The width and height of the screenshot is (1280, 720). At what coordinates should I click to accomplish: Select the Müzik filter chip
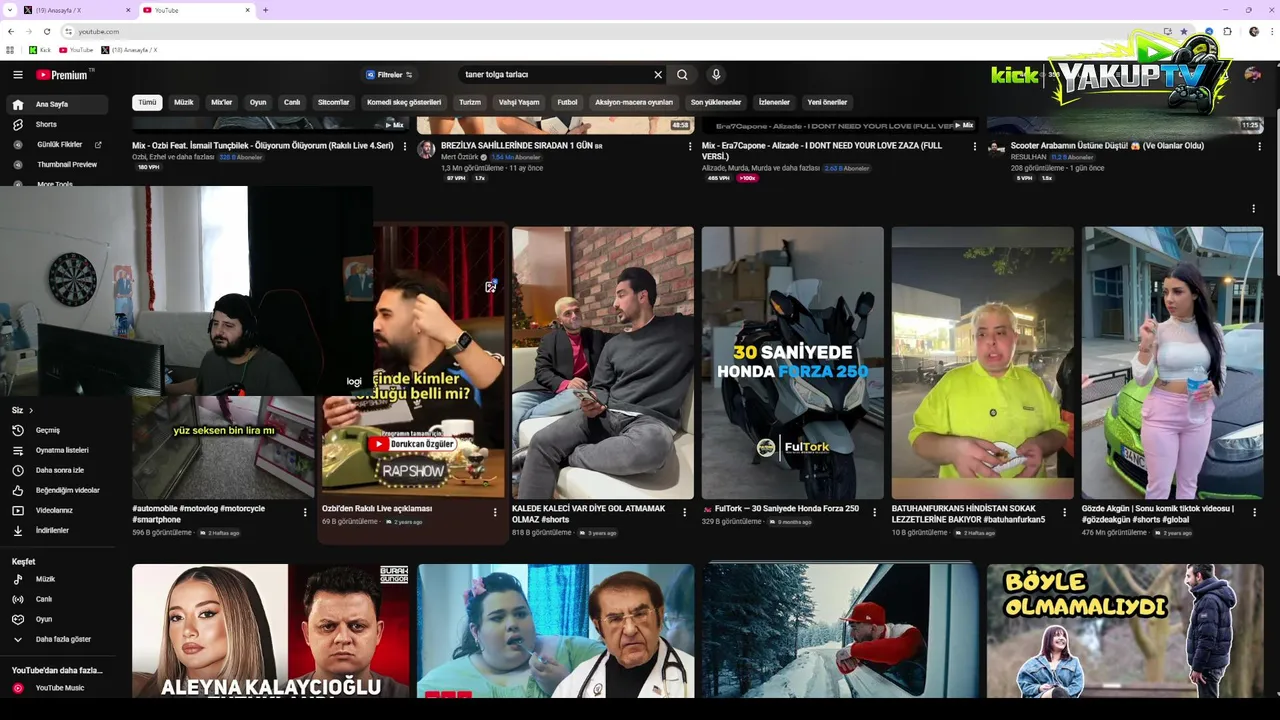click(x=184, y=102)
